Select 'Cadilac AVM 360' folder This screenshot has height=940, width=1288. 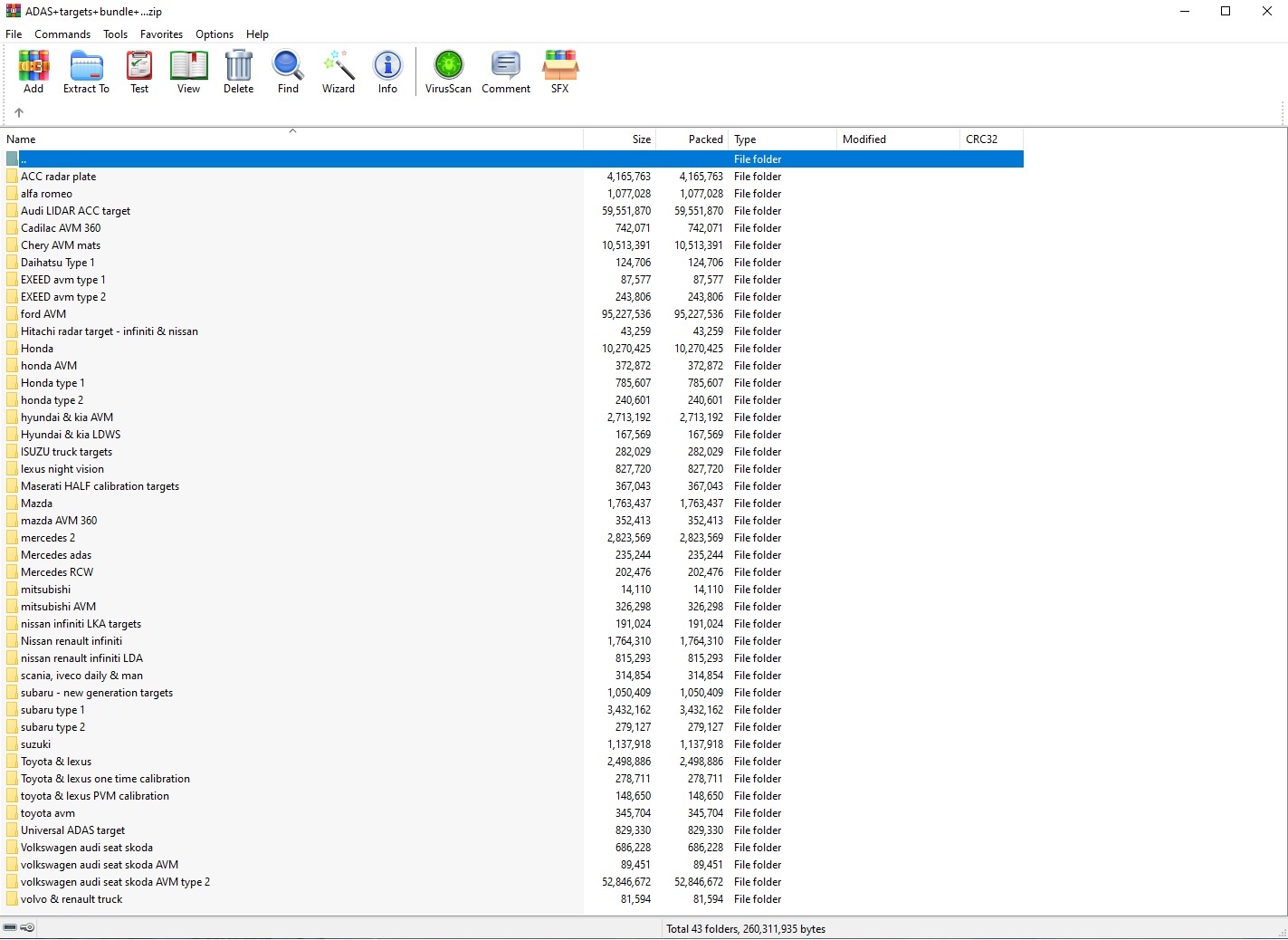pyautogui.click(x=61, y=228)
